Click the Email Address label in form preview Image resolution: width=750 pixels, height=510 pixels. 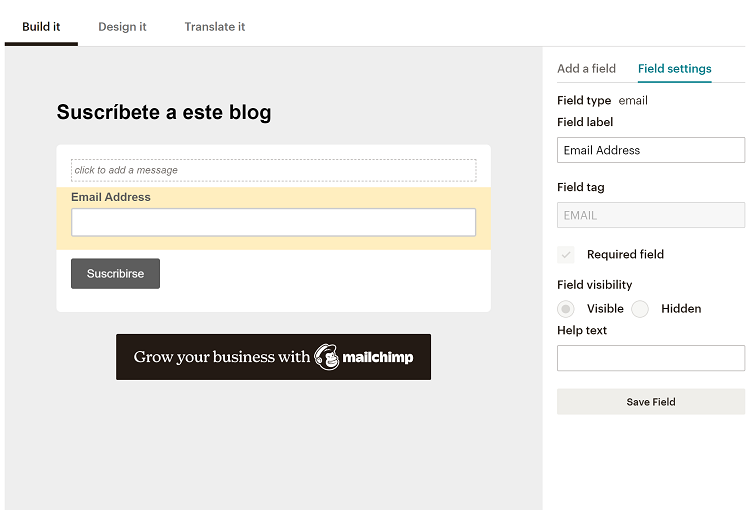(x=111, y=197)
